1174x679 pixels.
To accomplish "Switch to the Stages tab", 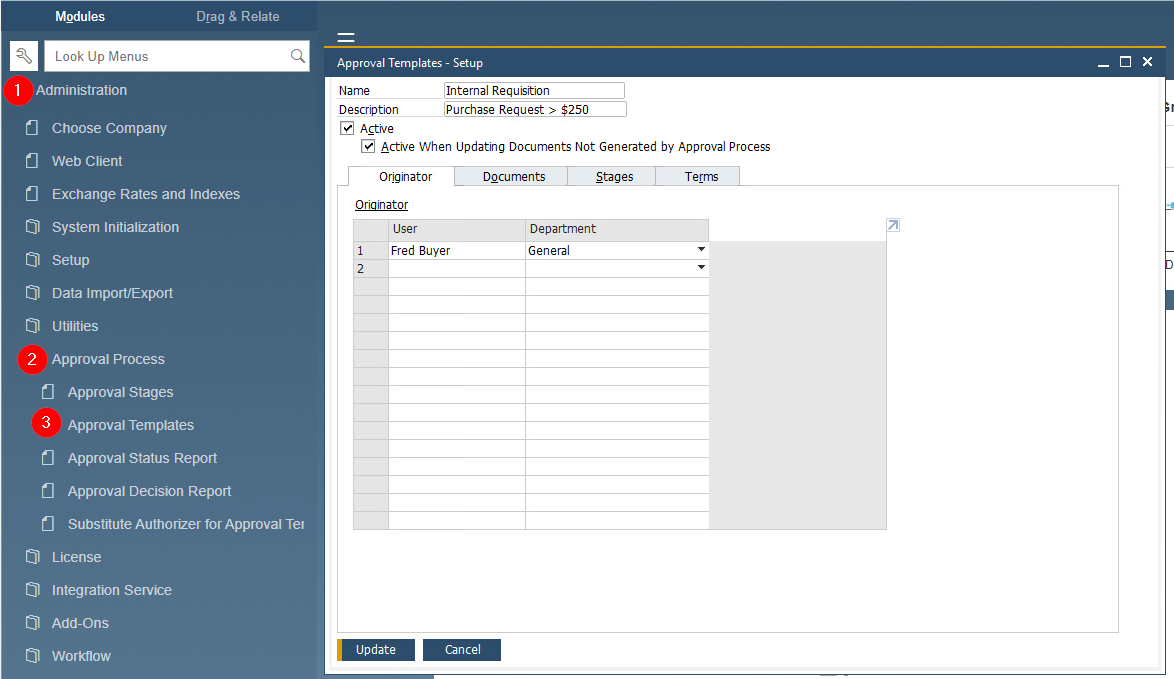I will [612, 177].
